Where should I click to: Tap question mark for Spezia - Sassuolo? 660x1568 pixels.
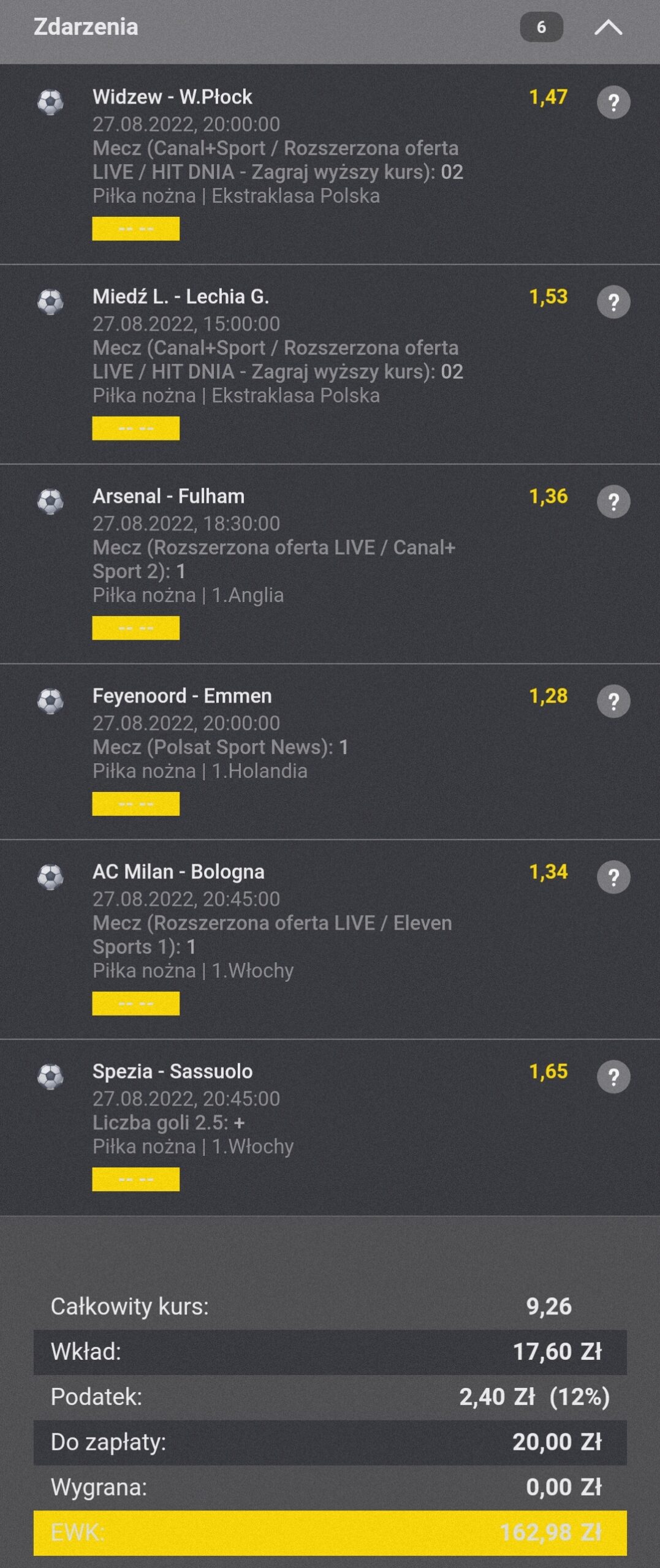613,1077
